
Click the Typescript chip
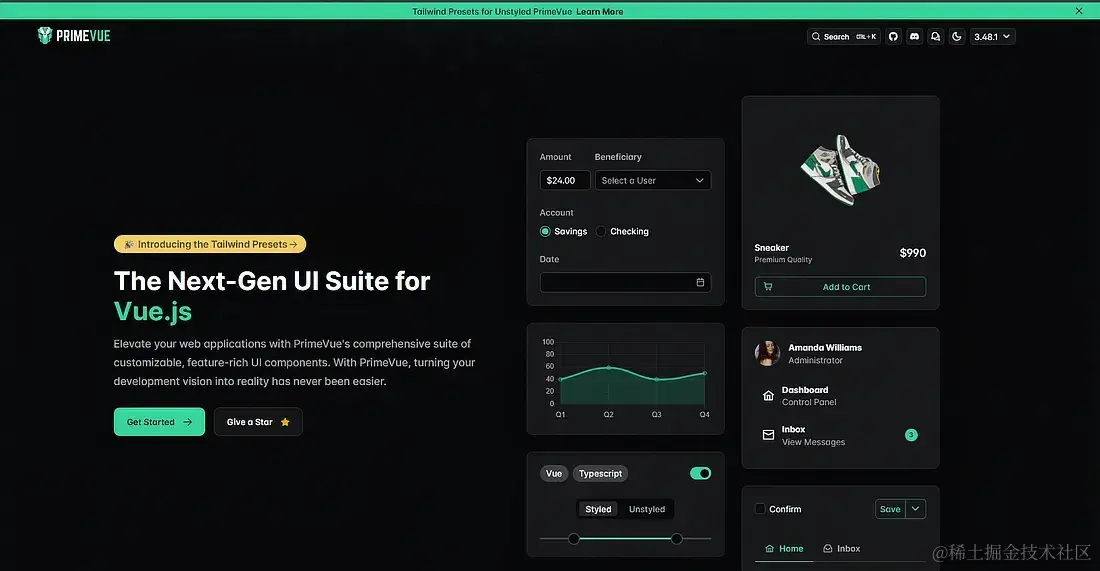pos(601,473)
